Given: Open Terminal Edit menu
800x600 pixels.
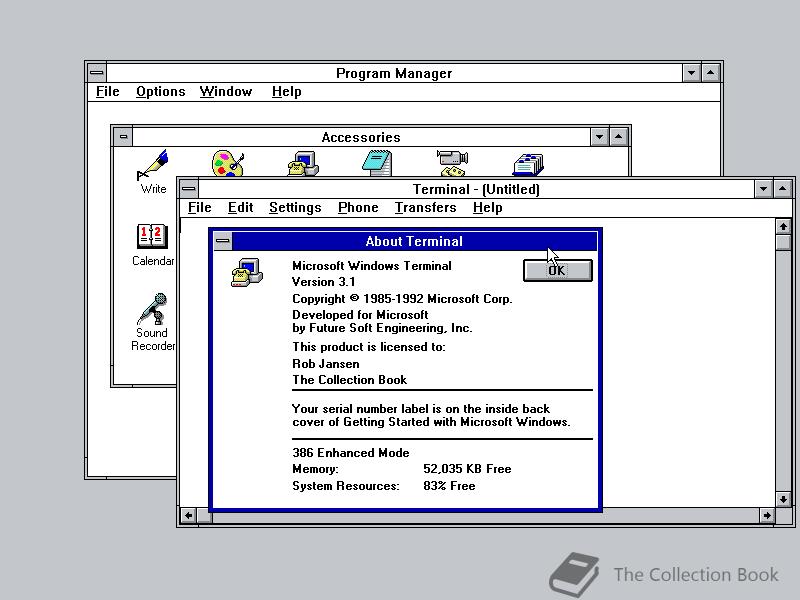Looking at the screenshot, I should tap(240, 208).
